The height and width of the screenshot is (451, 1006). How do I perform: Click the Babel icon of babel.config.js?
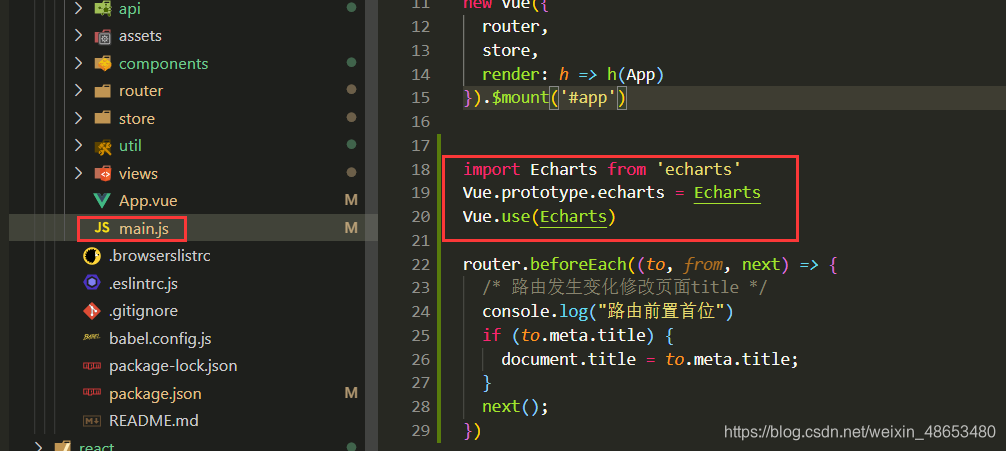pyautogui.click(x=92, y=337)
